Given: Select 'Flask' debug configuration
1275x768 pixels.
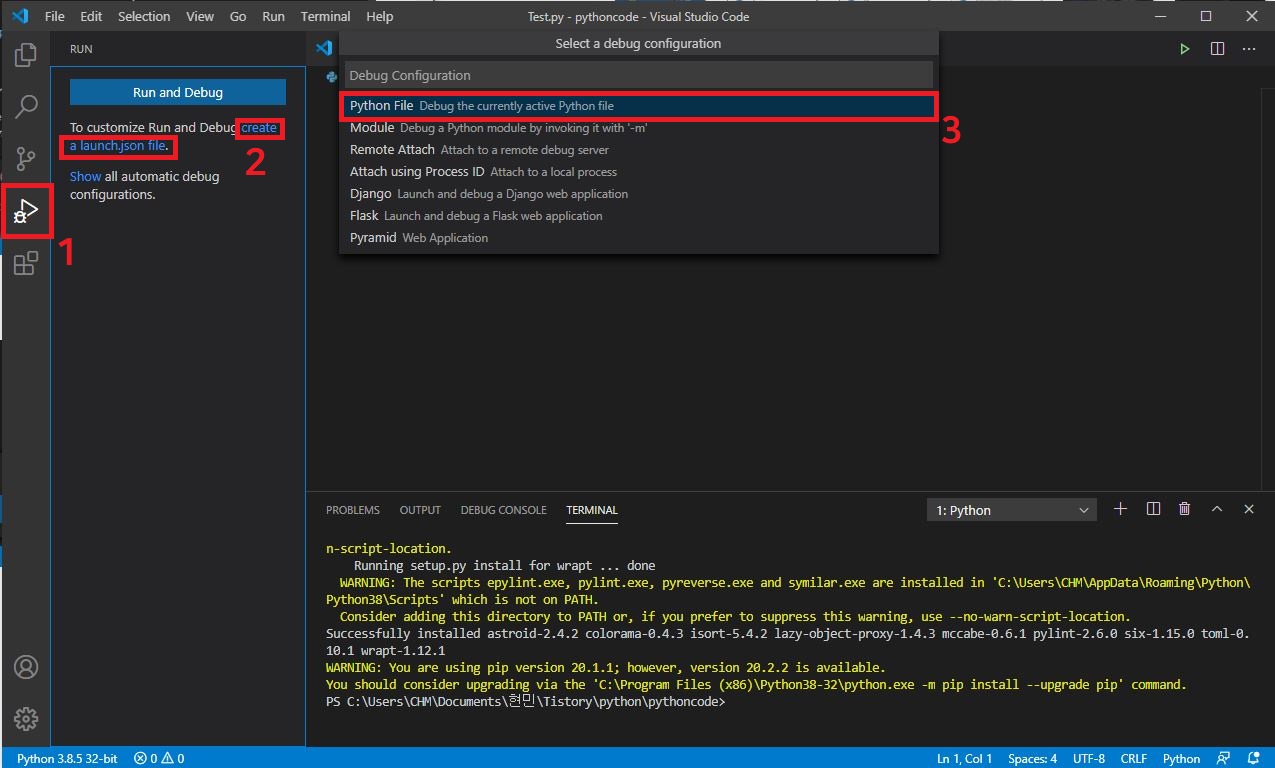Looking at the screenshot, I should 639,216.
